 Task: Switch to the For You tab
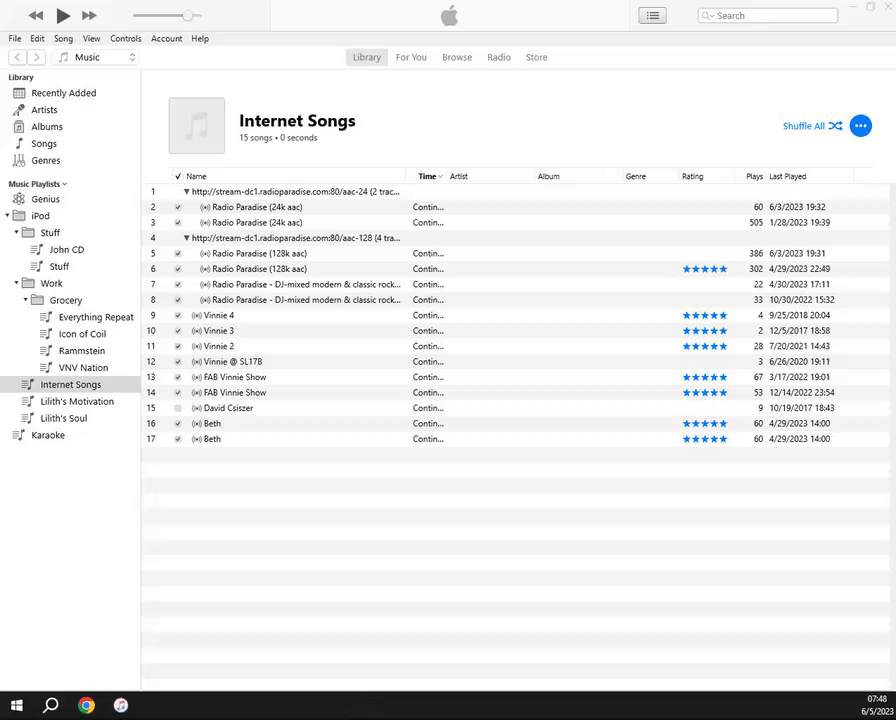(x=411, y=57)
